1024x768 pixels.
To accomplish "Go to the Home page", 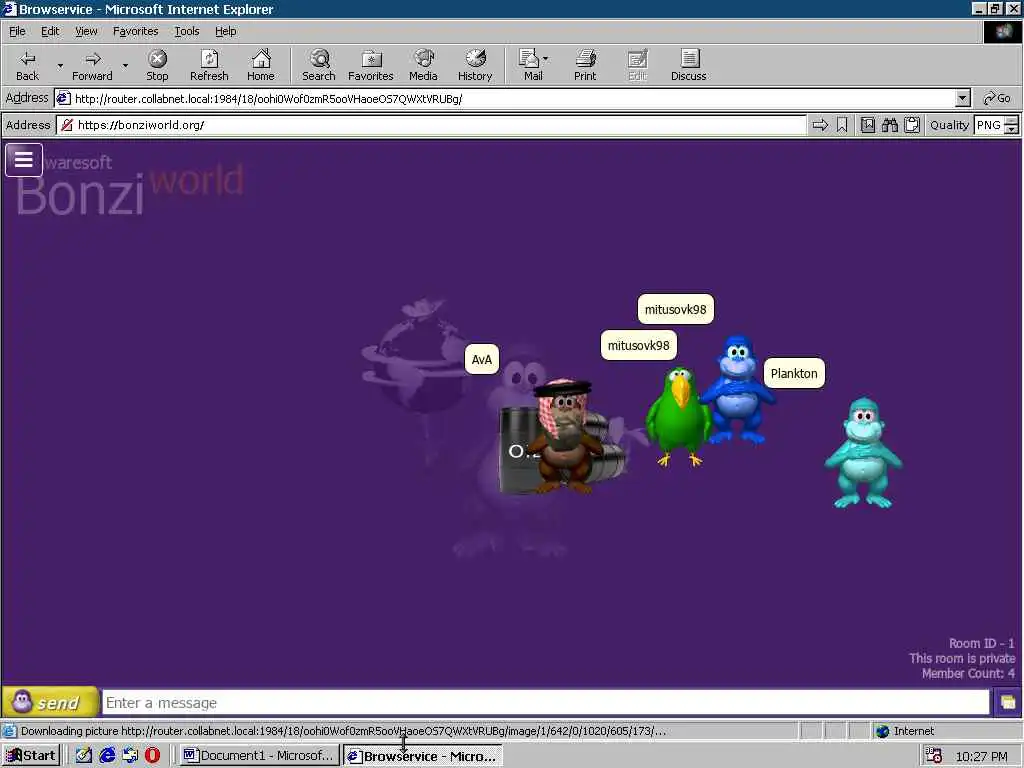I will tap(261, 65).
